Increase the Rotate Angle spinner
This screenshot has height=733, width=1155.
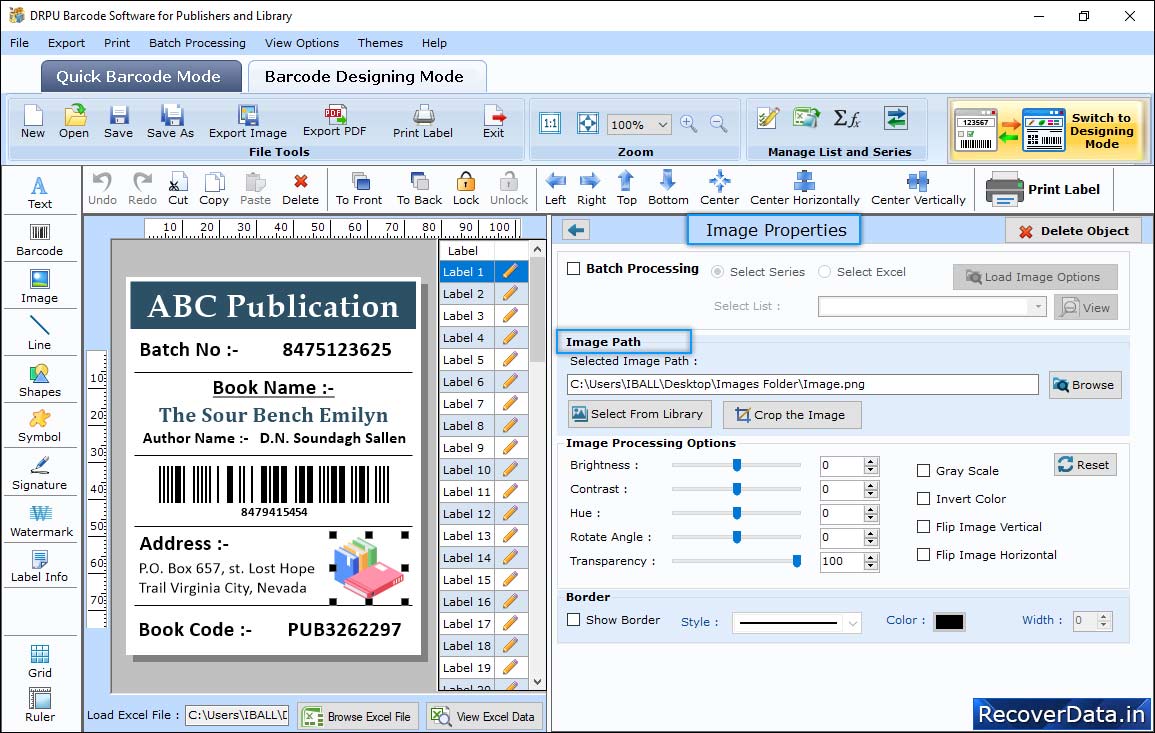tap(871, 533)
